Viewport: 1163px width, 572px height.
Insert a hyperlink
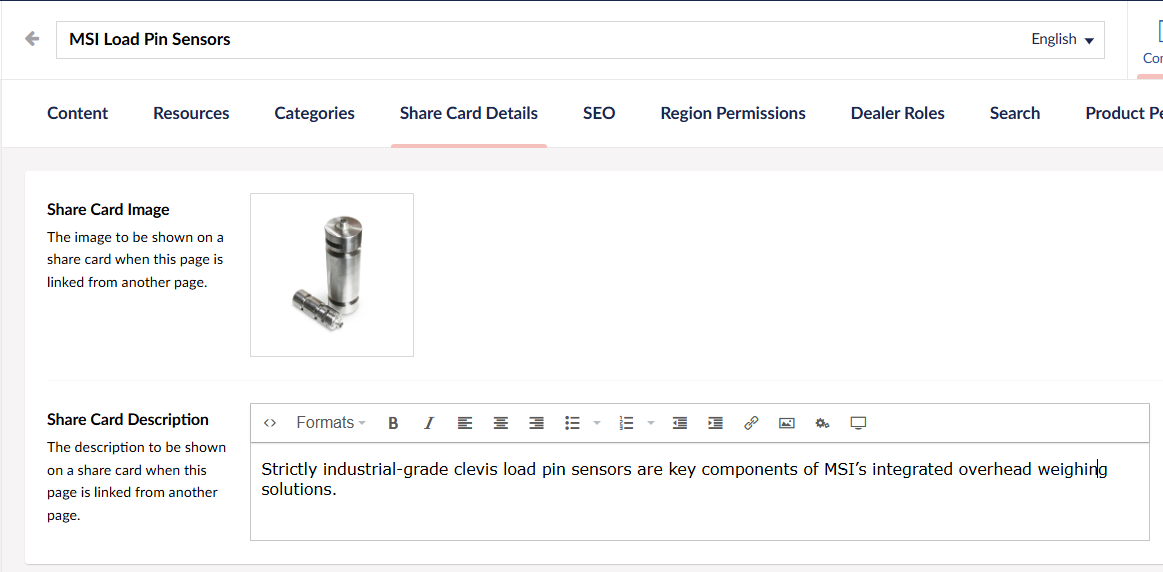[x=751, y=423]
